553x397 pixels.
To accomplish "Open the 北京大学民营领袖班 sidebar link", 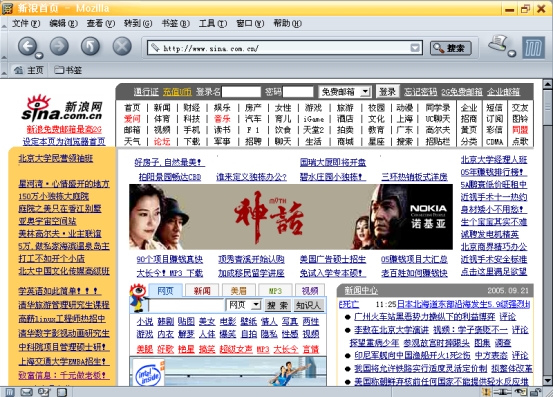I will pos(56,159).
